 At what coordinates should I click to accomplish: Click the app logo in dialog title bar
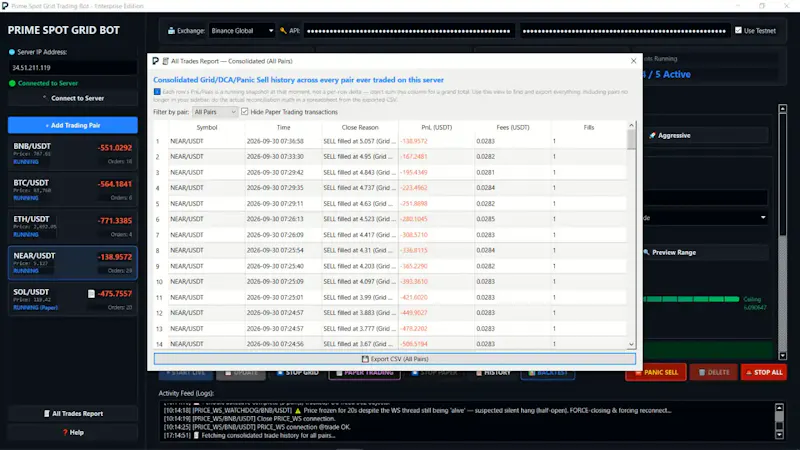pyautogui.click(x=156, y=61)
